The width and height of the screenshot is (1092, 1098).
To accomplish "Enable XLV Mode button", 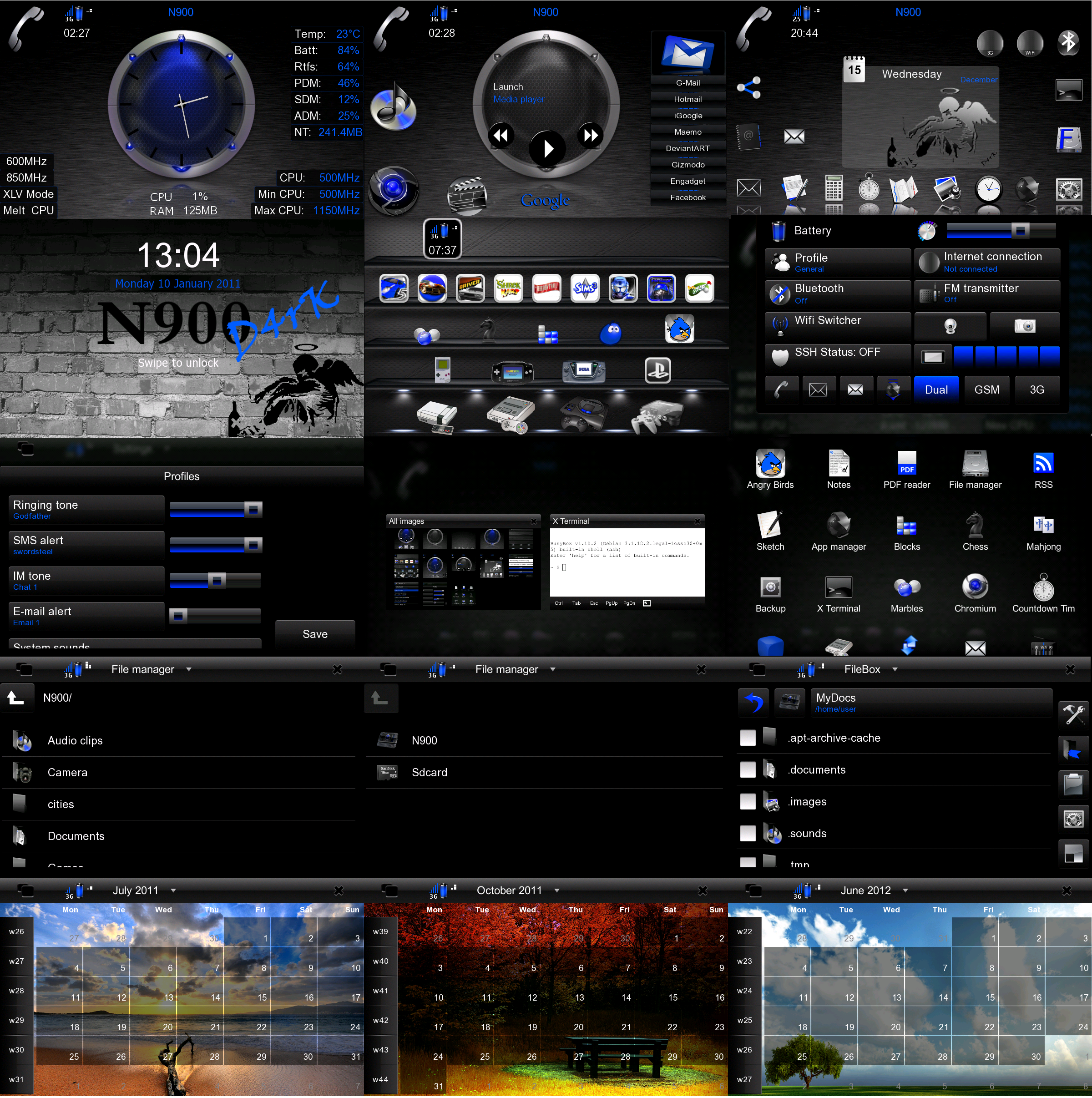I will [28, 195].
